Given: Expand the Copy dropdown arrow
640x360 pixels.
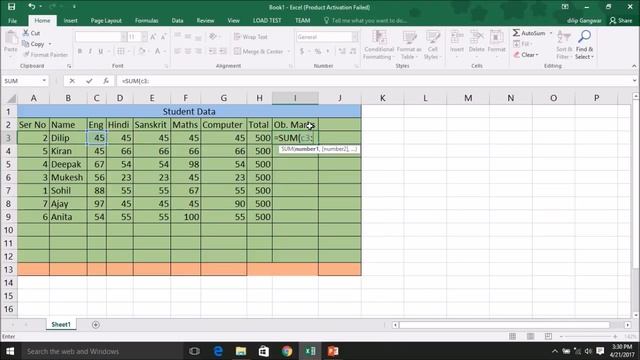Looking at the screenshot, I should click(x=50, y=44).
